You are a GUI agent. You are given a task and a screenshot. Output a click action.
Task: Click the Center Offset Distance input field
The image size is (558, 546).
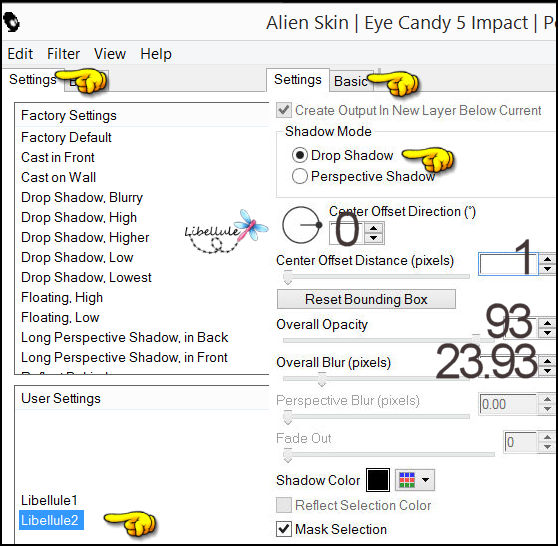(x=508, y=264)
